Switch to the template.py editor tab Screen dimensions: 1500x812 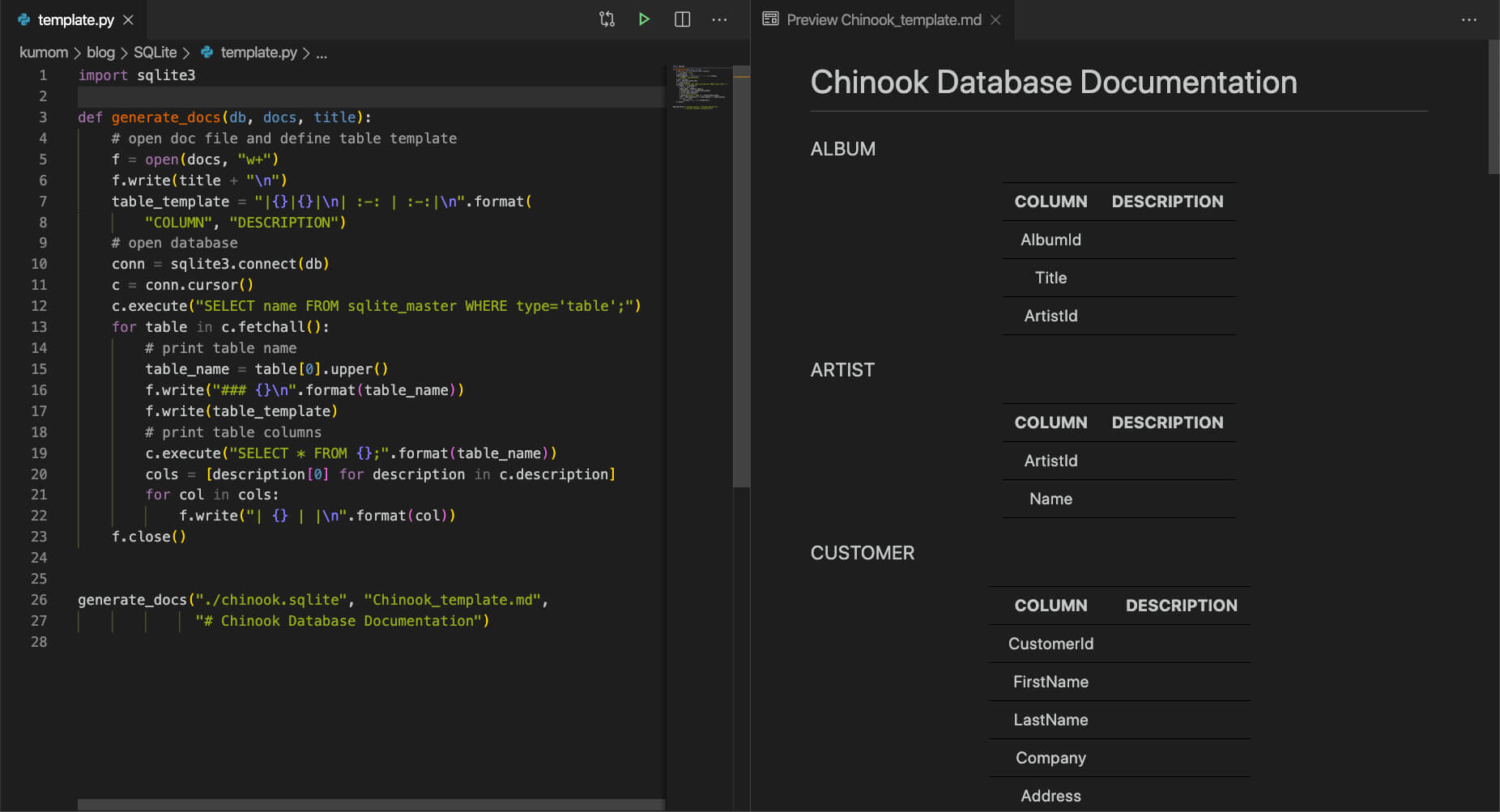click(x=75, y=19)
